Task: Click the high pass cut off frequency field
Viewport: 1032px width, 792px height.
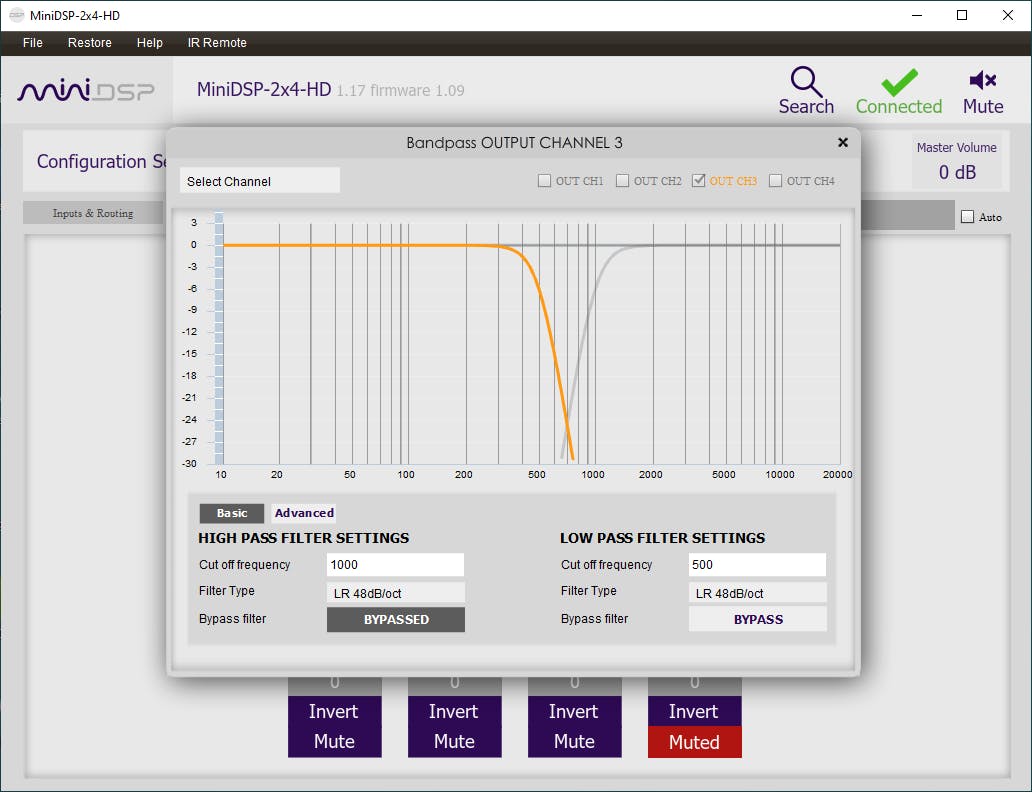Action: (x=396, y=565)
